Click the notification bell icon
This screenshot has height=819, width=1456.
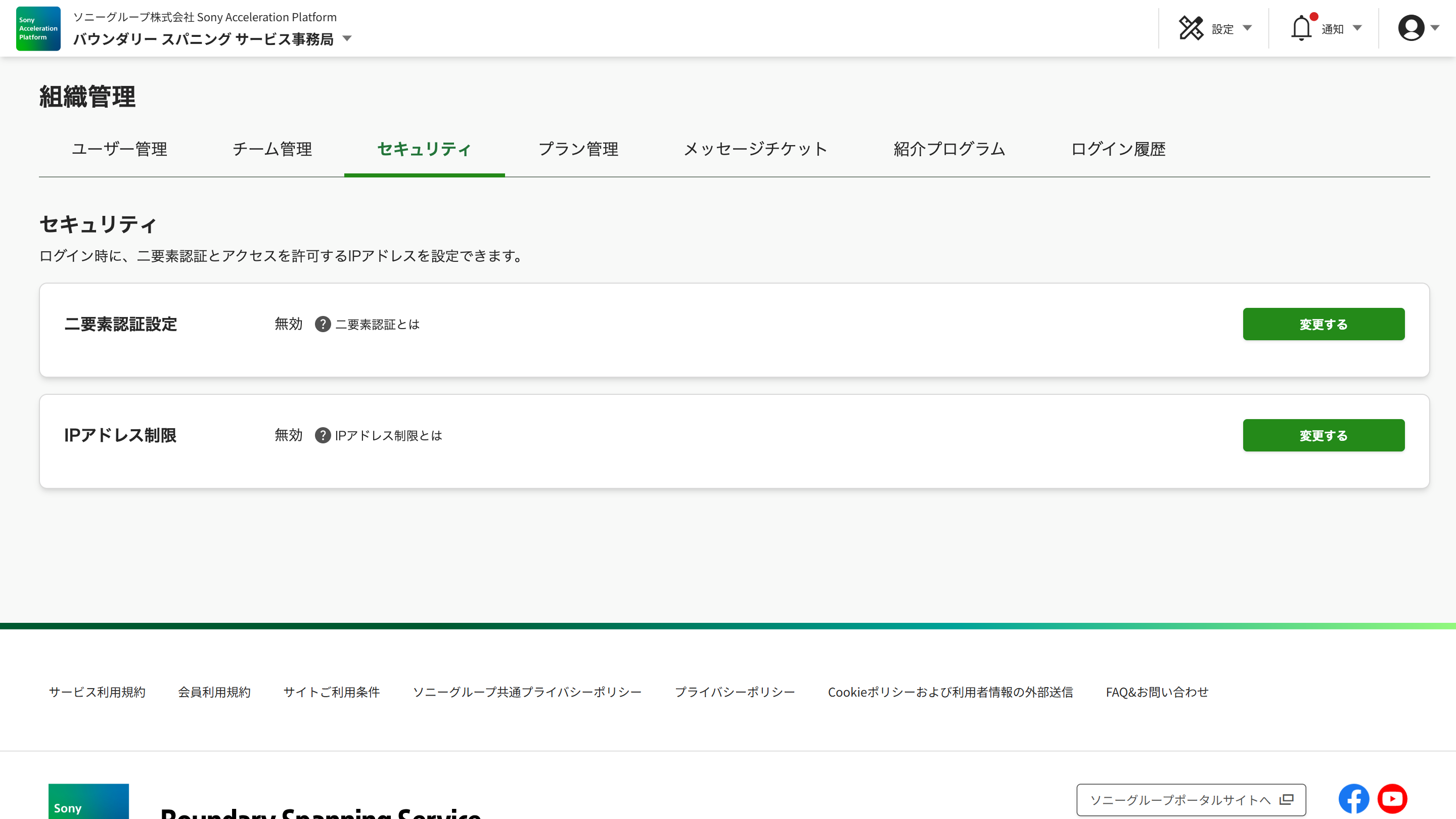click(1301, 28)
